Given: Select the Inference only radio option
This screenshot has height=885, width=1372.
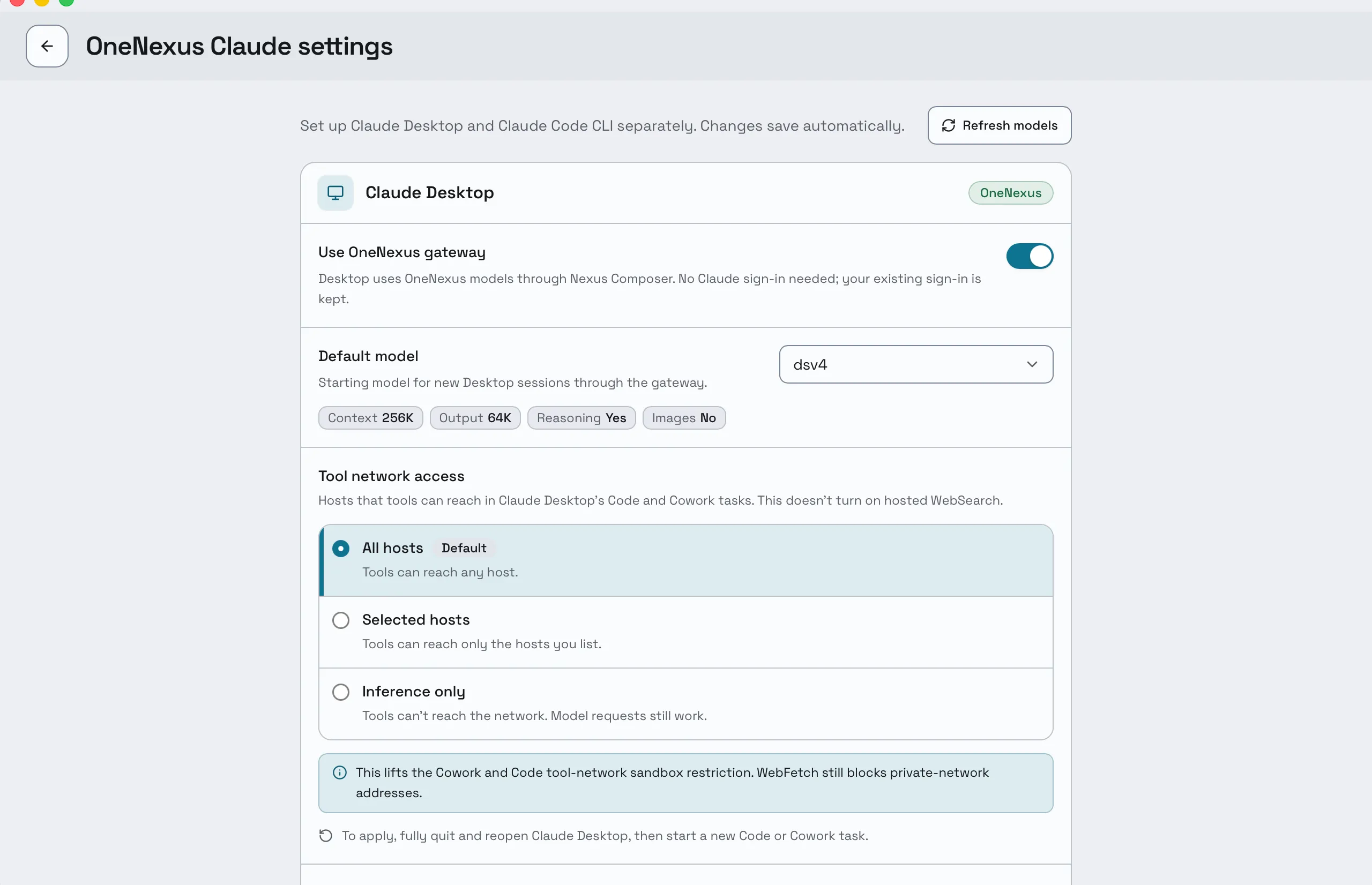Looking at the screenshot, I should coord(341,692).
